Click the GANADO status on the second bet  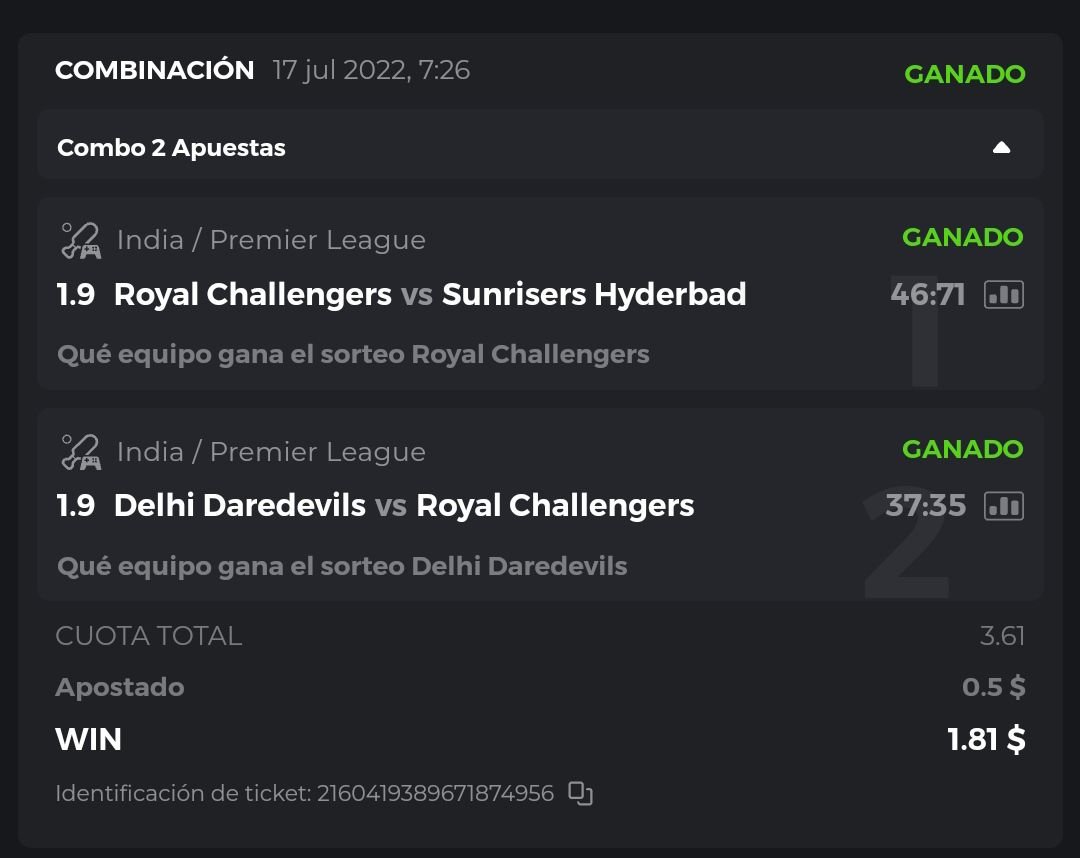[x=962, y=449]
